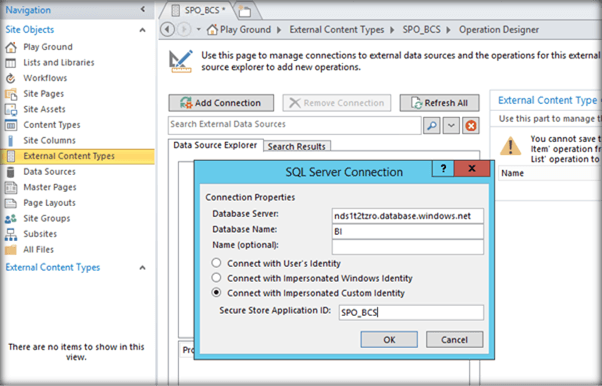This screenshot has height=386, width=602.
Task: Open Play Ground home icon in navigation
Action: 11,47
